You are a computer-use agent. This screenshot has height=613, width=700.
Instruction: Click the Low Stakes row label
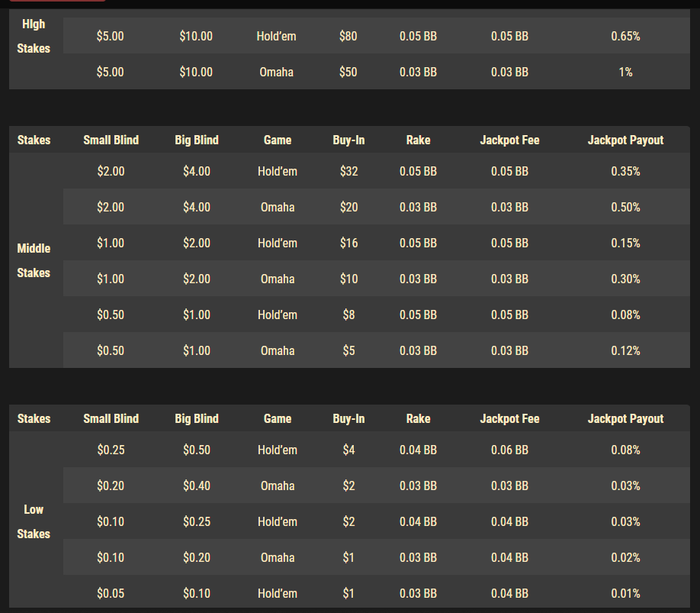(x=34, y=521)
